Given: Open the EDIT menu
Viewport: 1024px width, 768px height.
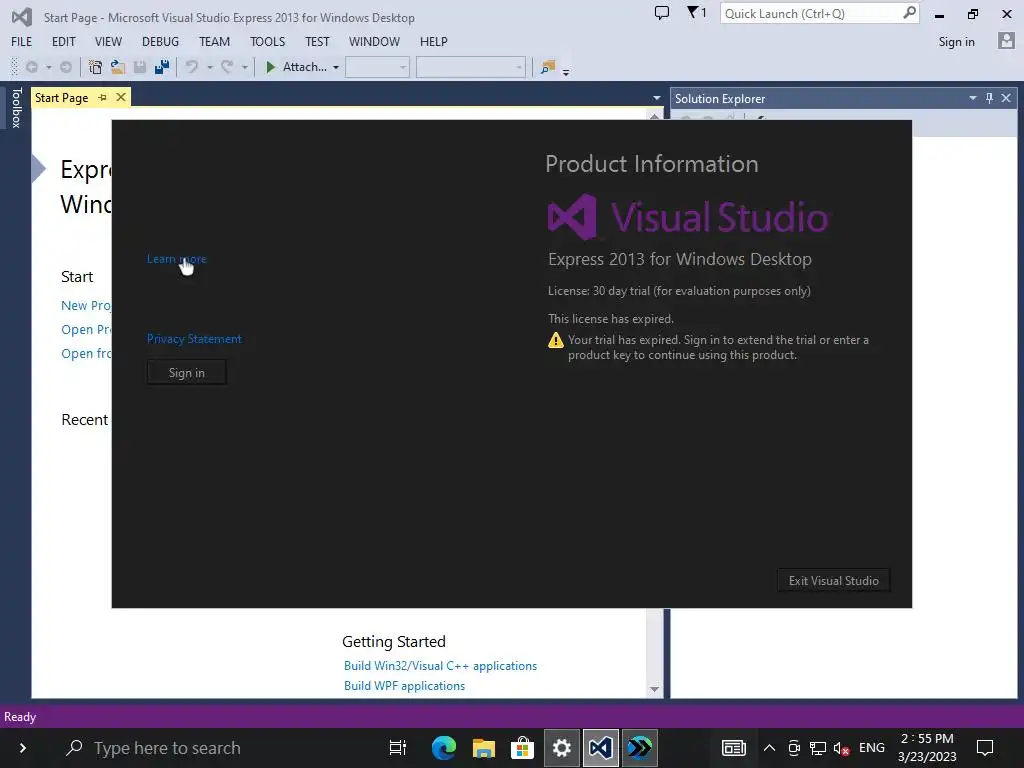Looking at the screenshot, I should [63, 42].
